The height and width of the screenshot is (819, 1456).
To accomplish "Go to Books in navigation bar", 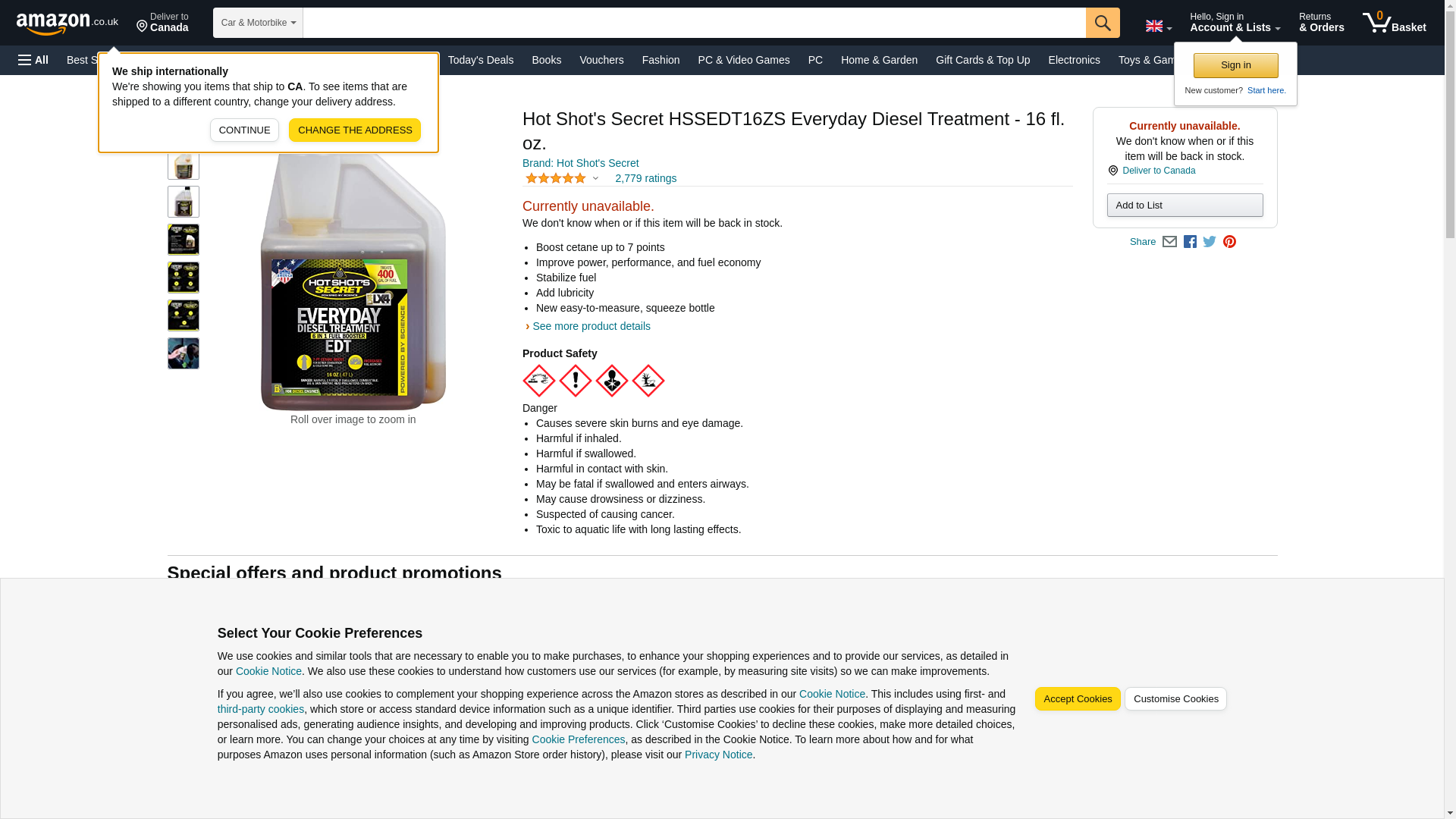I will pyautogui.click(x=546, y=60).
